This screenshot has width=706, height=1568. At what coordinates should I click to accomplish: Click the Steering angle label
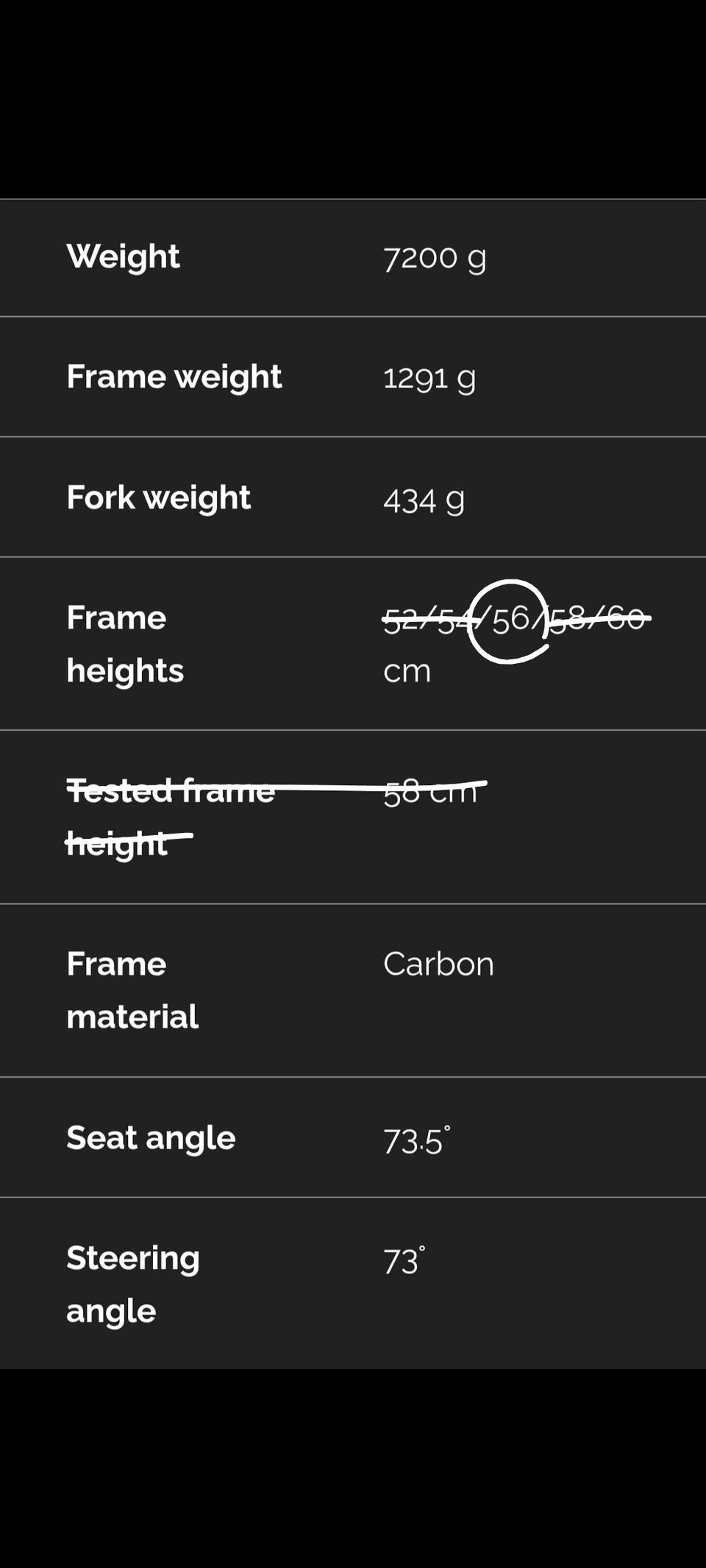132,1284
